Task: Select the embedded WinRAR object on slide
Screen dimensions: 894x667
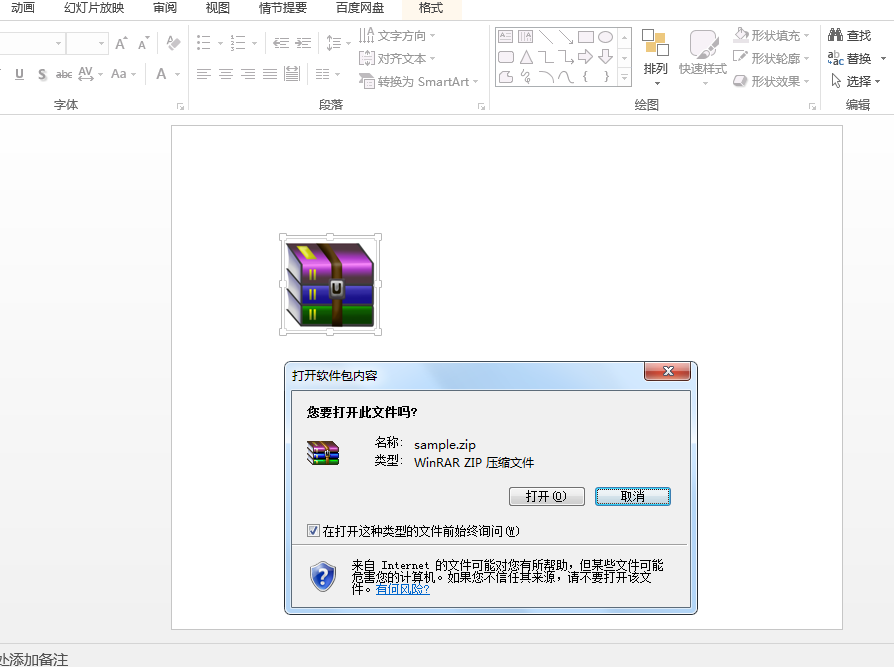Action: click(x=330, y=284)
